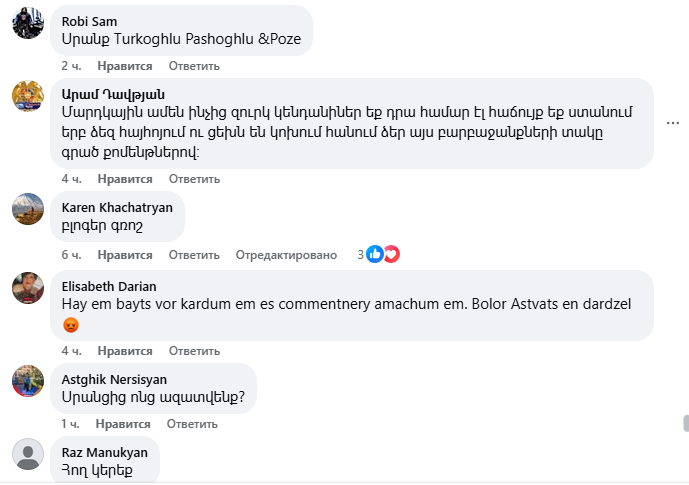View edit history via Отредактировано
This screenshot has width=689, height=485.
point(286,255)
